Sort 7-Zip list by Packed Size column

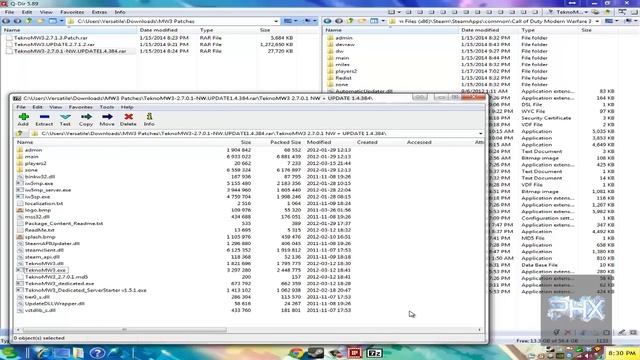[285, 142]
